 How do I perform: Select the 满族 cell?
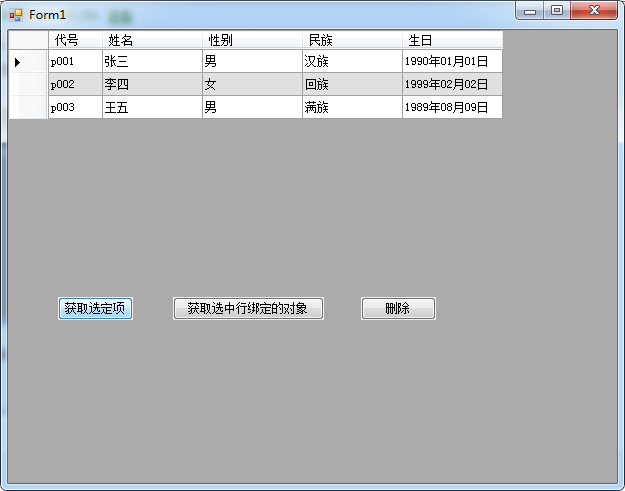pyautogui.click(x=352, y=107)
